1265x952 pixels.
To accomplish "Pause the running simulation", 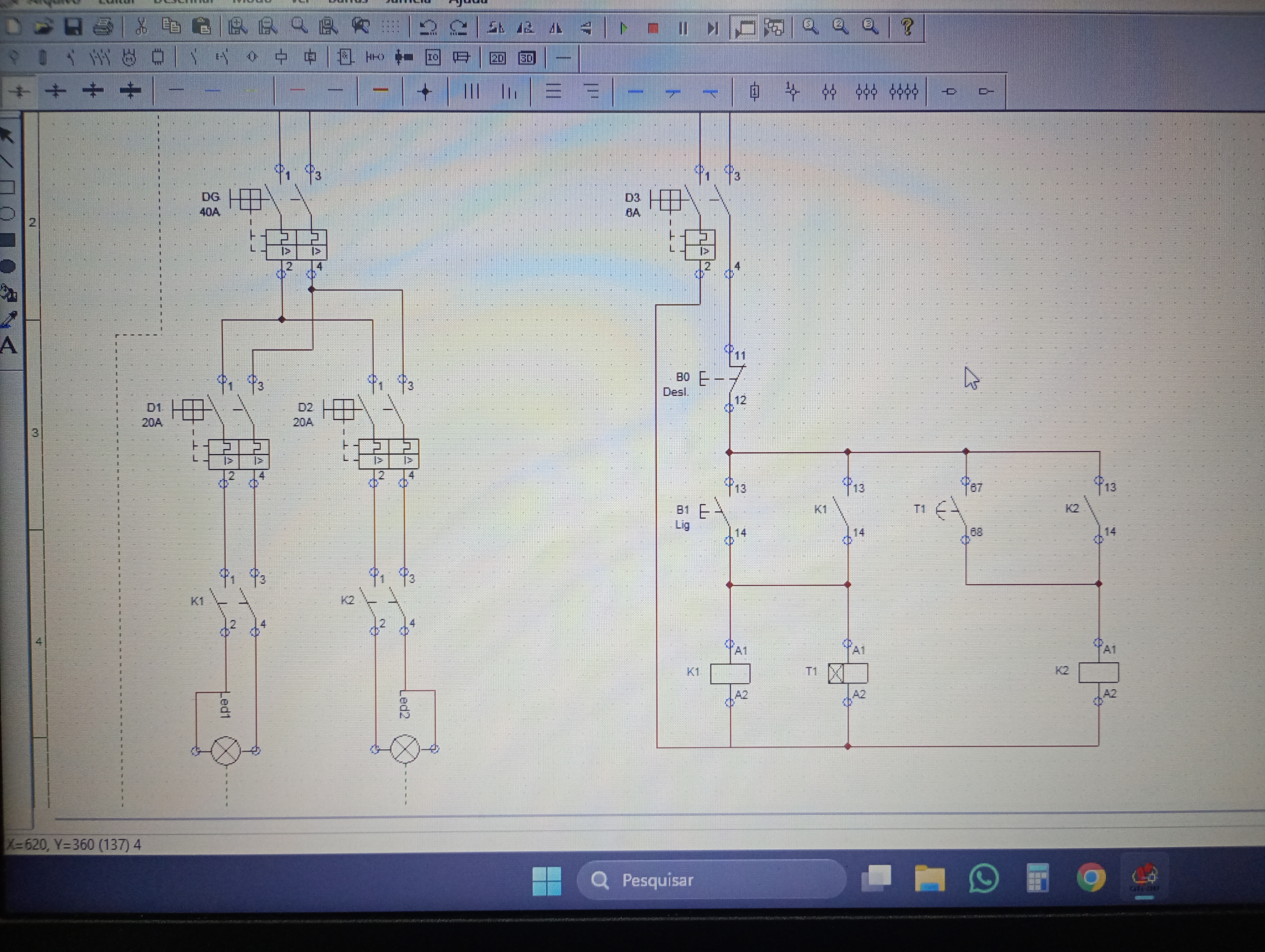I will coord(683,28).
